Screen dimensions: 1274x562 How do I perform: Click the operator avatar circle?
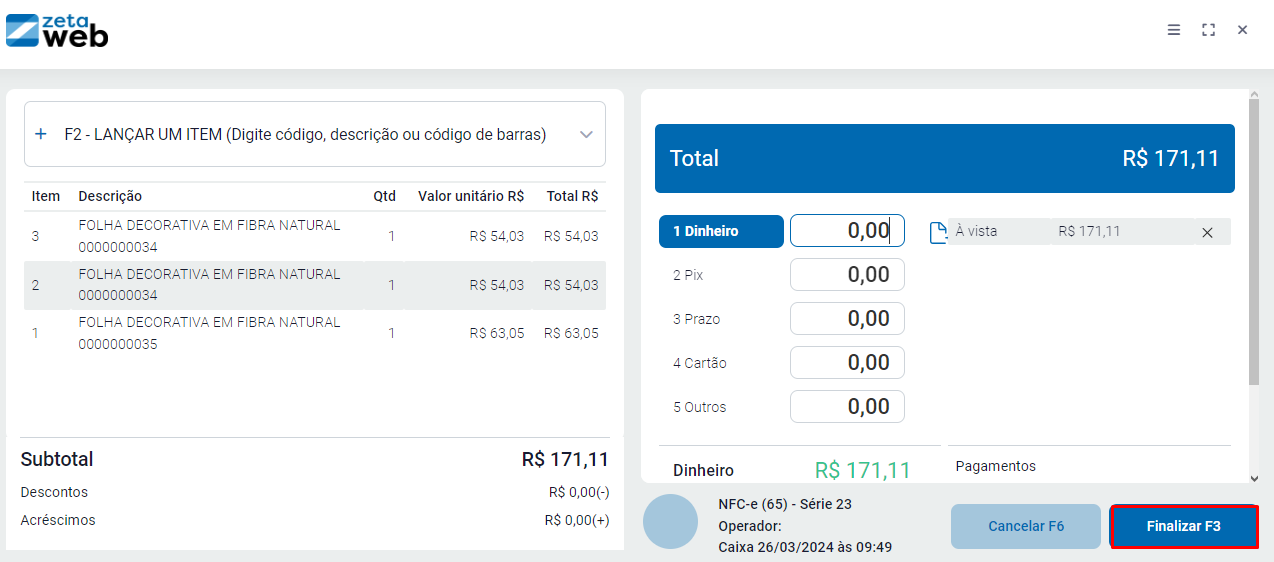click(670, 521)
